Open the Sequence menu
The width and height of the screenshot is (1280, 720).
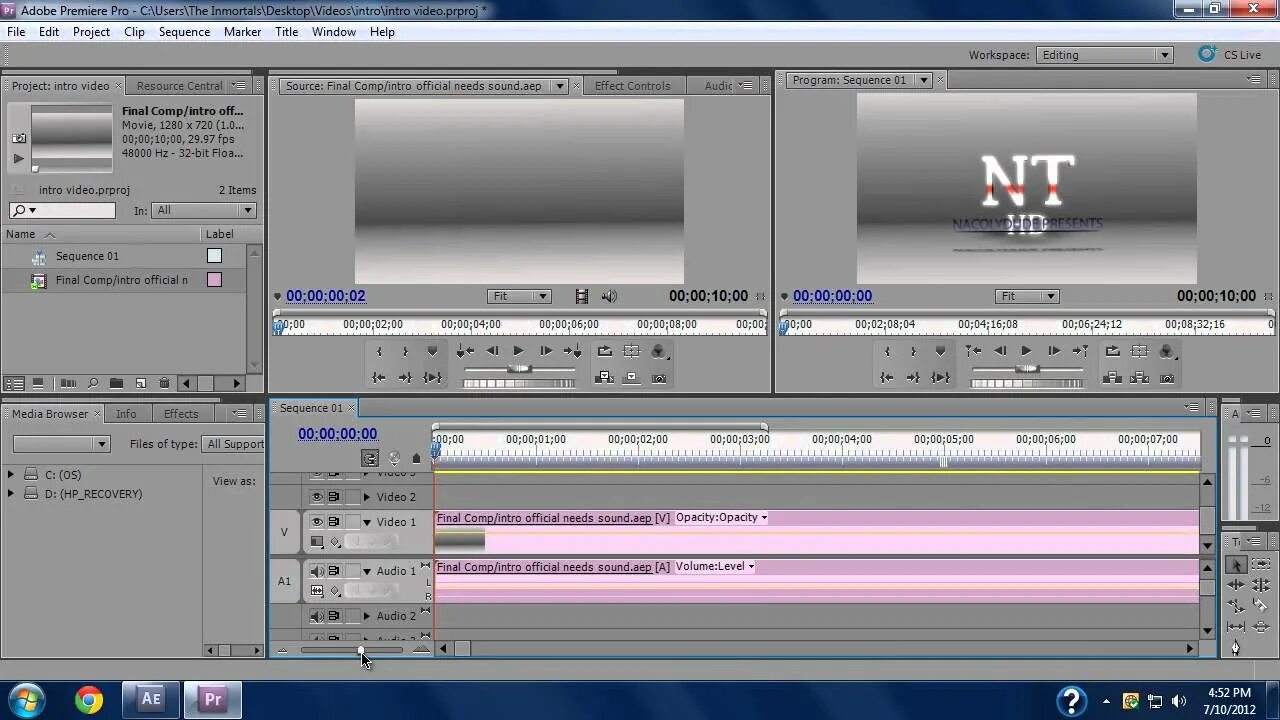184,32
